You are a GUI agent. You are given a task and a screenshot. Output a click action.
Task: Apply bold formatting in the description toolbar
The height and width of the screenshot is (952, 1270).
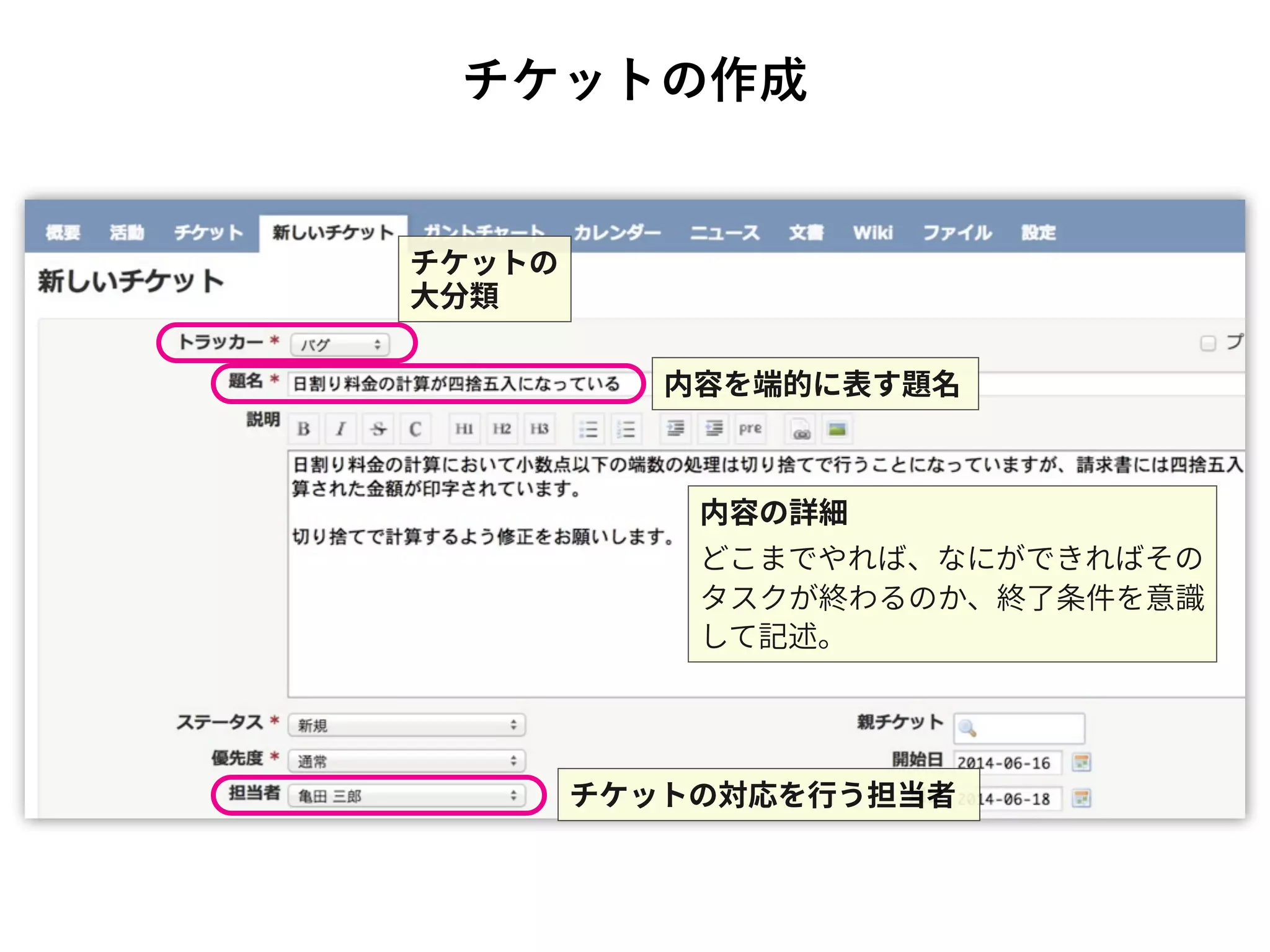304,429
